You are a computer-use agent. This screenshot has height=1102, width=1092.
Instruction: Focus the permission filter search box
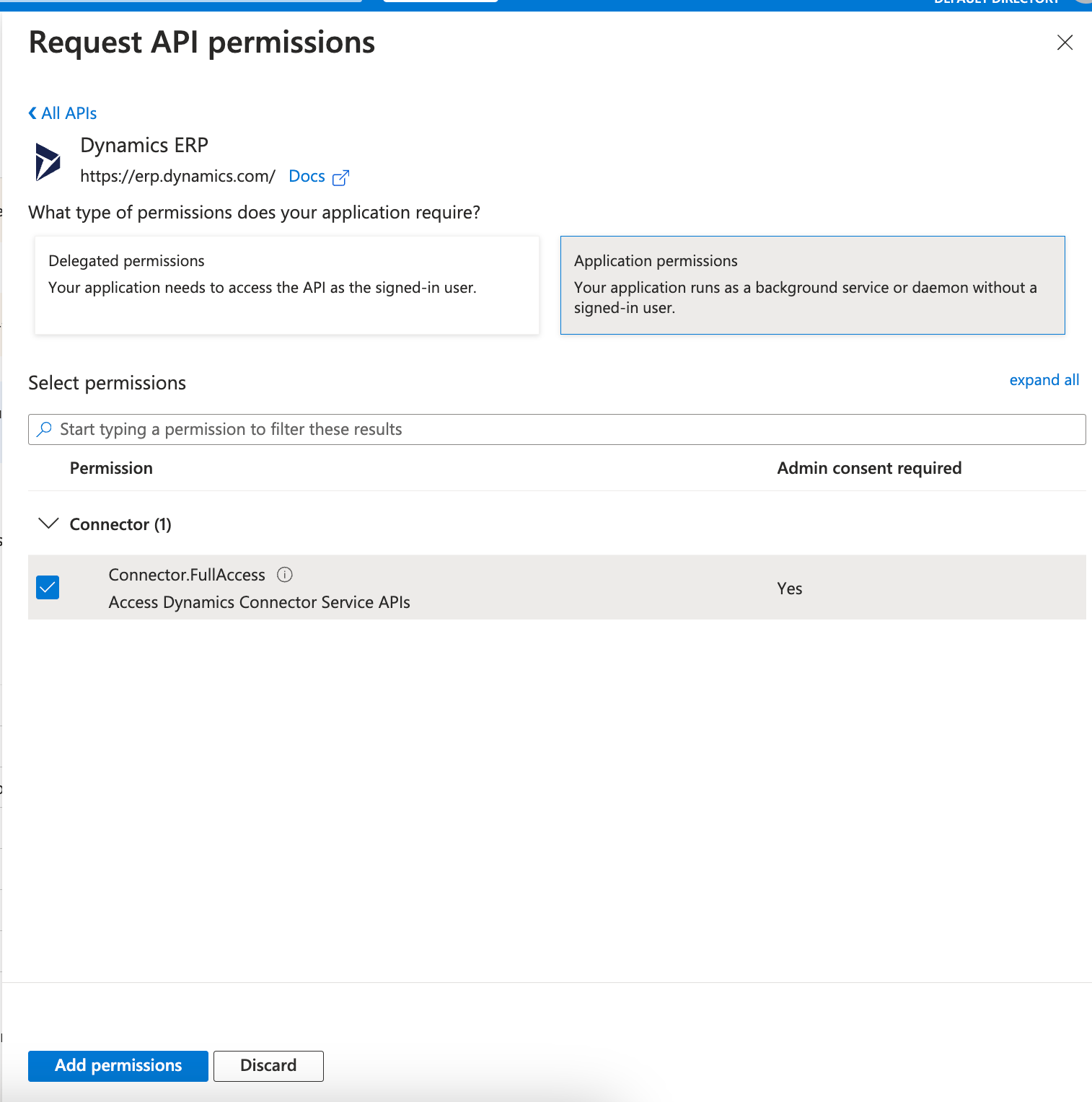click(557, 429)
